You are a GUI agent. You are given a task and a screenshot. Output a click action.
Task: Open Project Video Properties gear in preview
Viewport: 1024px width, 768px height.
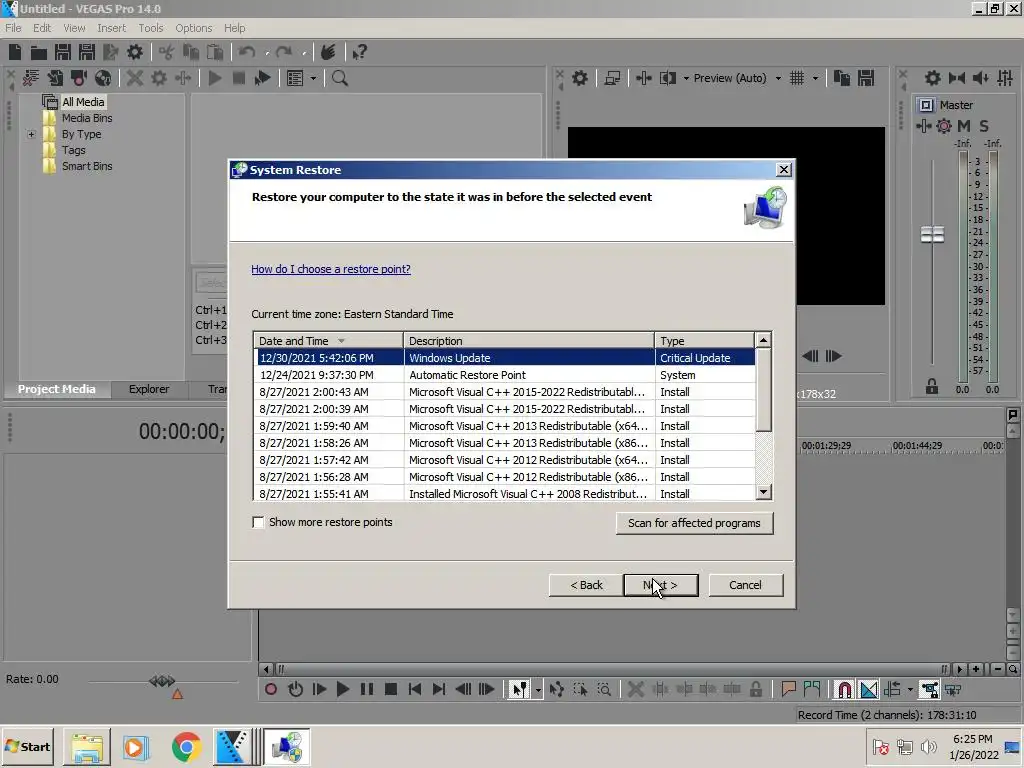pyautogui.click(x=580, y=78)
